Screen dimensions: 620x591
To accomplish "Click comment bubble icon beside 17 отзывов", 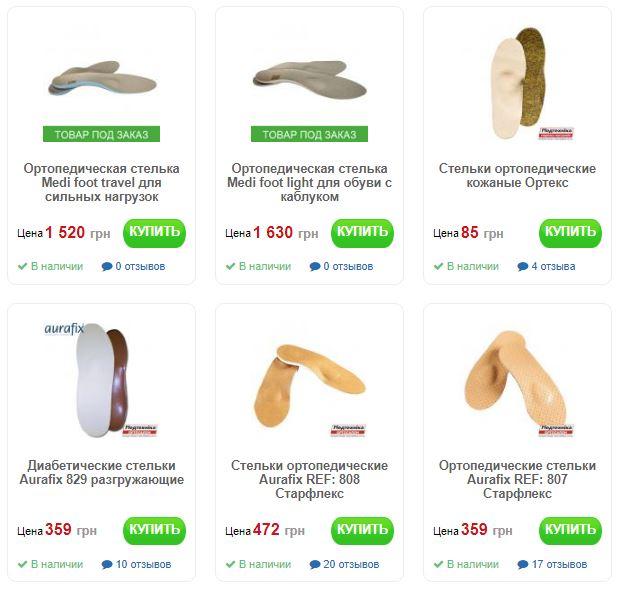I will (x=523, y=565).
